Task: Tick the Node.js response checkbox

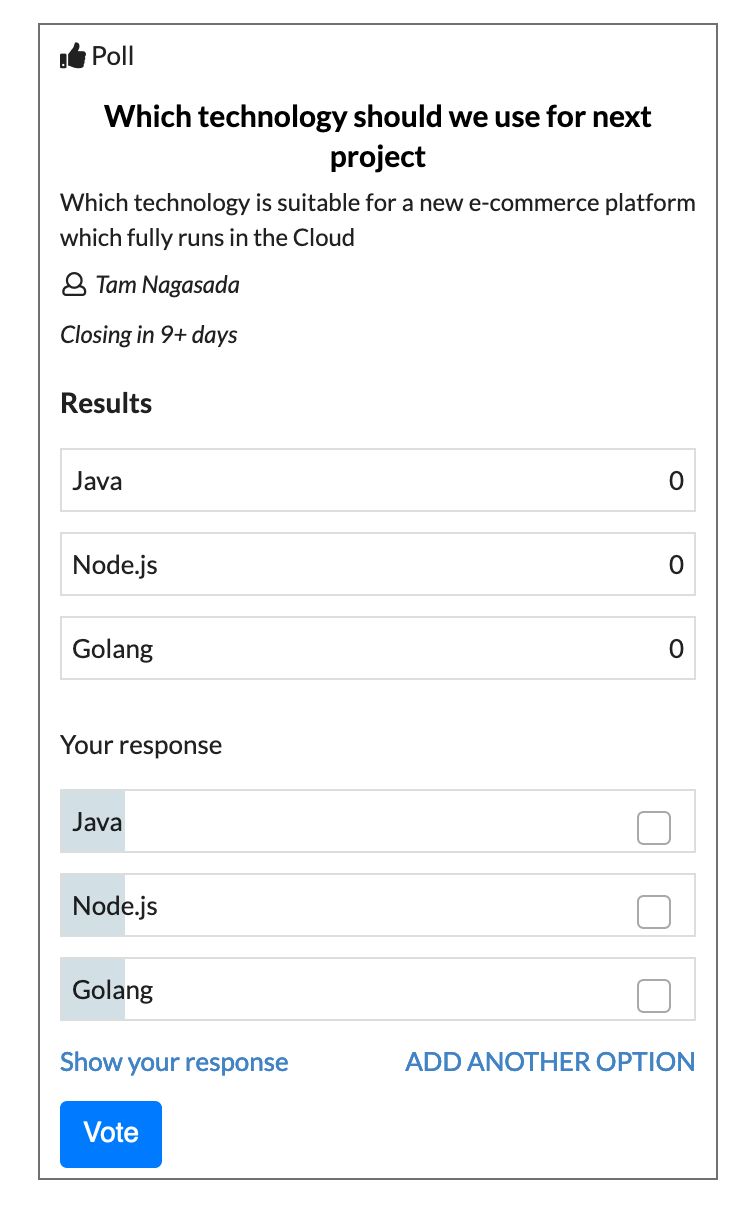Action: tap(654, 912)
